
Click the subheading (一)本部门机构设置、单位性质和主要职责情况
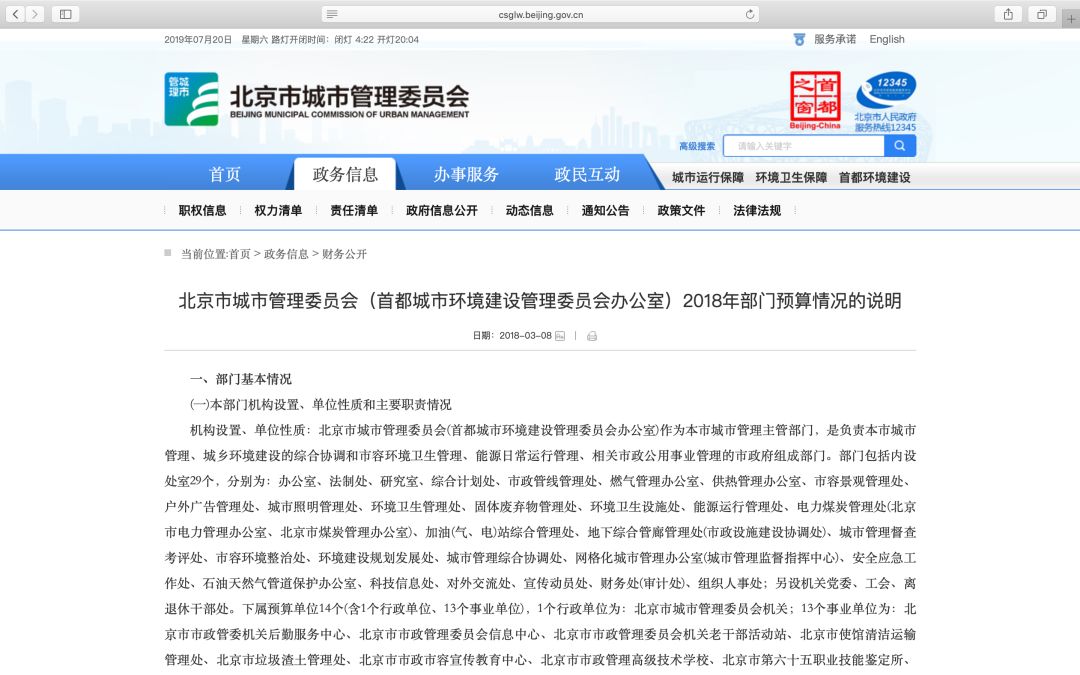click(x=321, y=404)
